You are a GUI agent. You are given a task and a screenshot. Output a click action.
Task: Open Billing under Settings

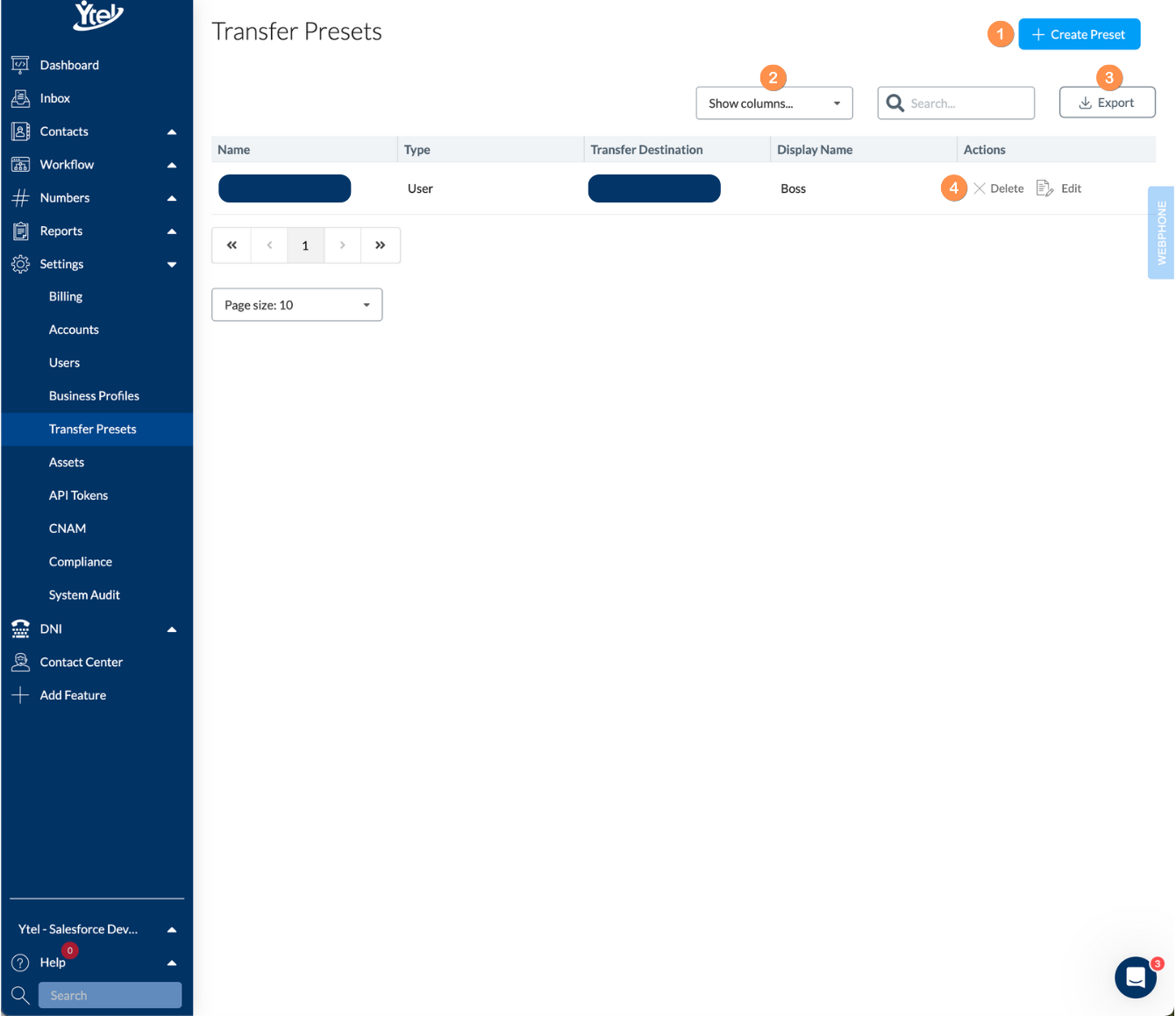pyautogui.click(x=66, y=296)
